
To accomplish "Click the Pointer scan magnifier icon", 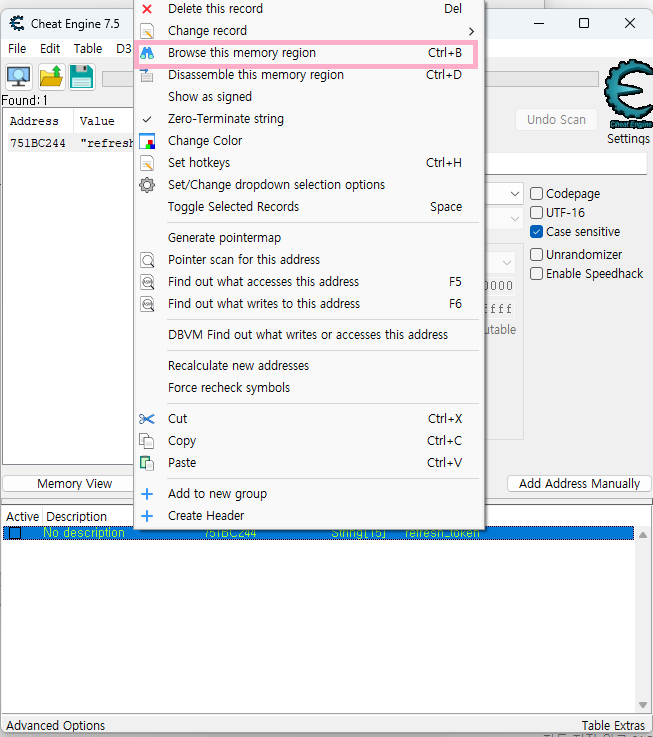I will point(147,260).
